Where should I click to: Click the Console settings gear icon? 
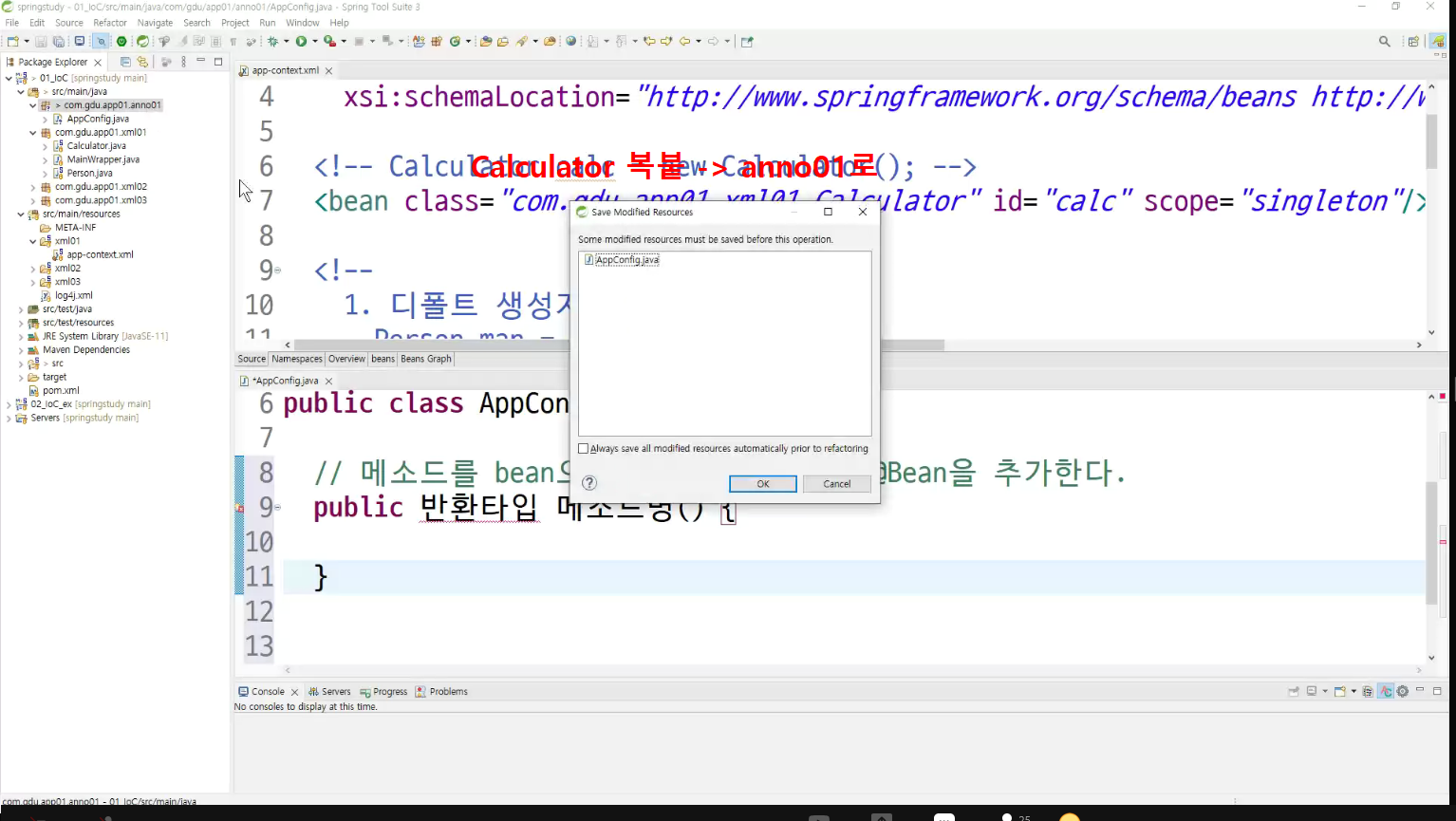tap(1403, 691)
